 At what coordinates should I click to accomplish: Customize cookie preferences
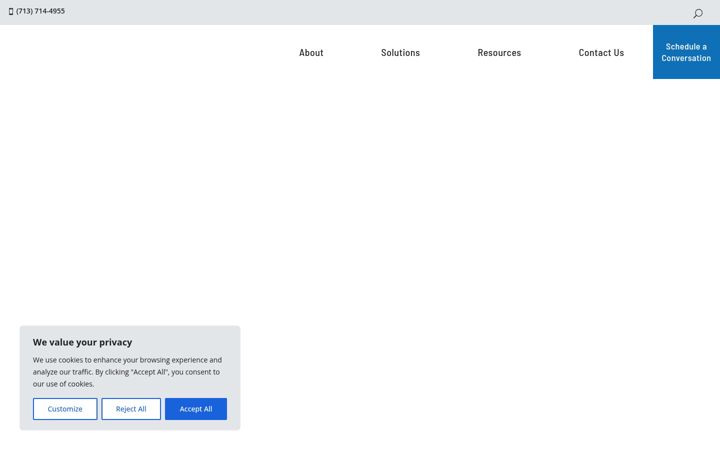coord(65,409)
